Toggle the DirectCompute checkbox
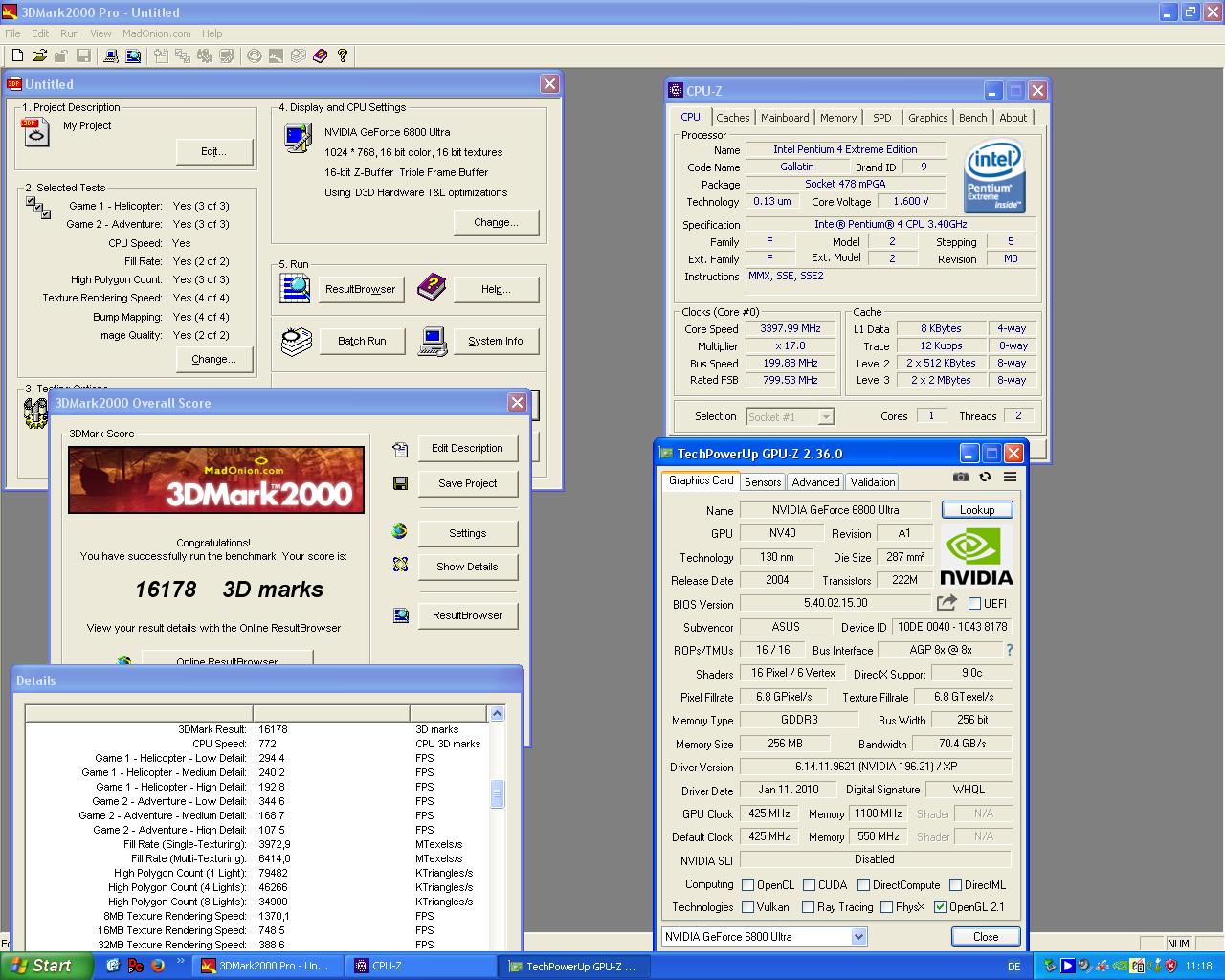This screenshot has height=980, width=1225. click(863, 885)
